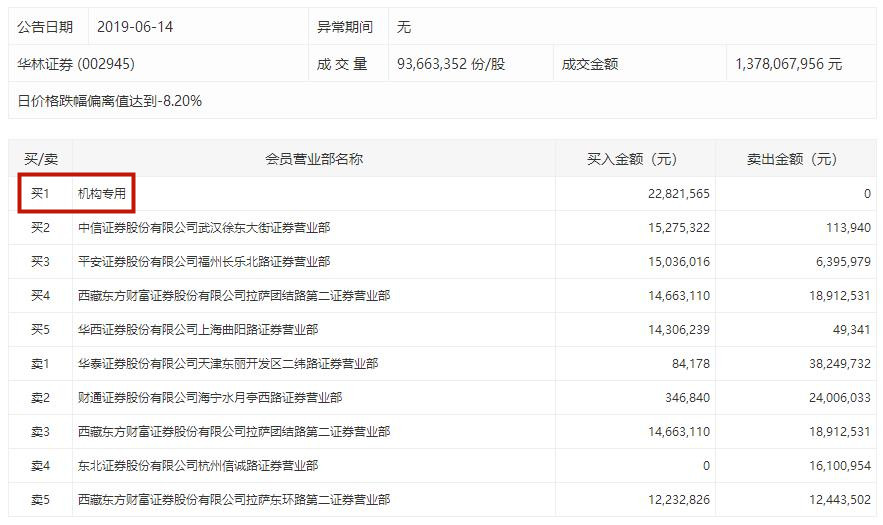Screen dimensions: 883x525
Task: Select the 买2 row label
Action: (x=40, y=228)
